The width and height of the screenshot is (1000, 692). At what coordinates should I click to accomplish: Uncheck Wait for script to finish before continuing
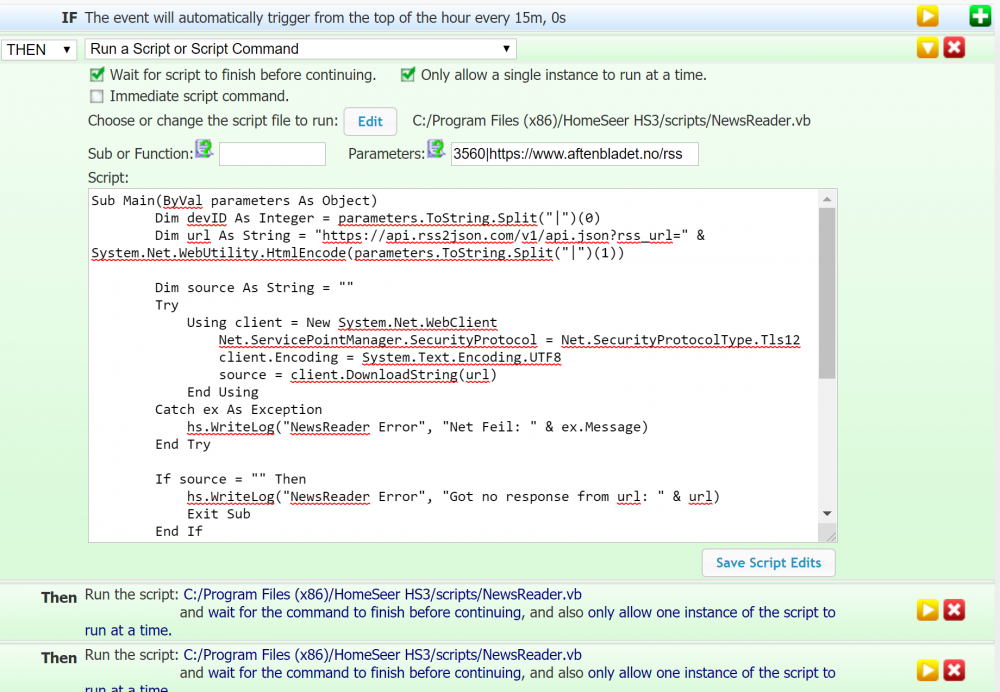click(x=97, y=75)
